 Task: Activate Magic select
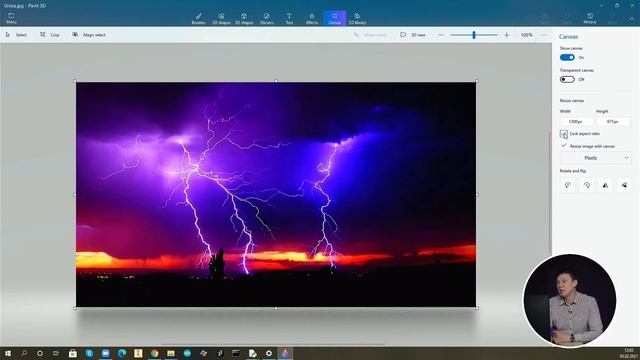89,35
